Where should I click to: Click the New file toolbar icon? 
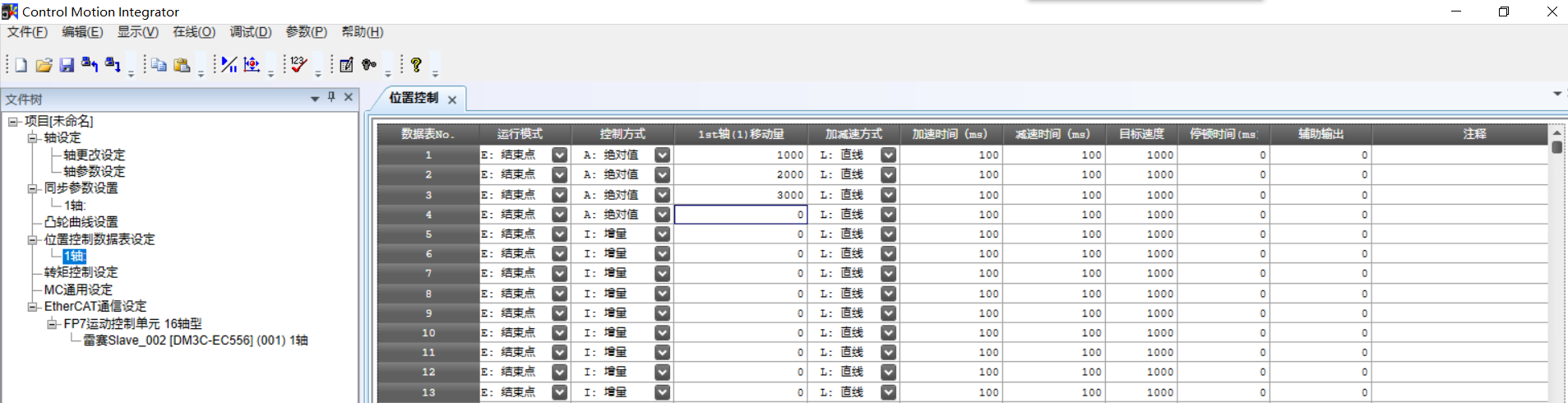pyautogui.click(x=21, y=65)
